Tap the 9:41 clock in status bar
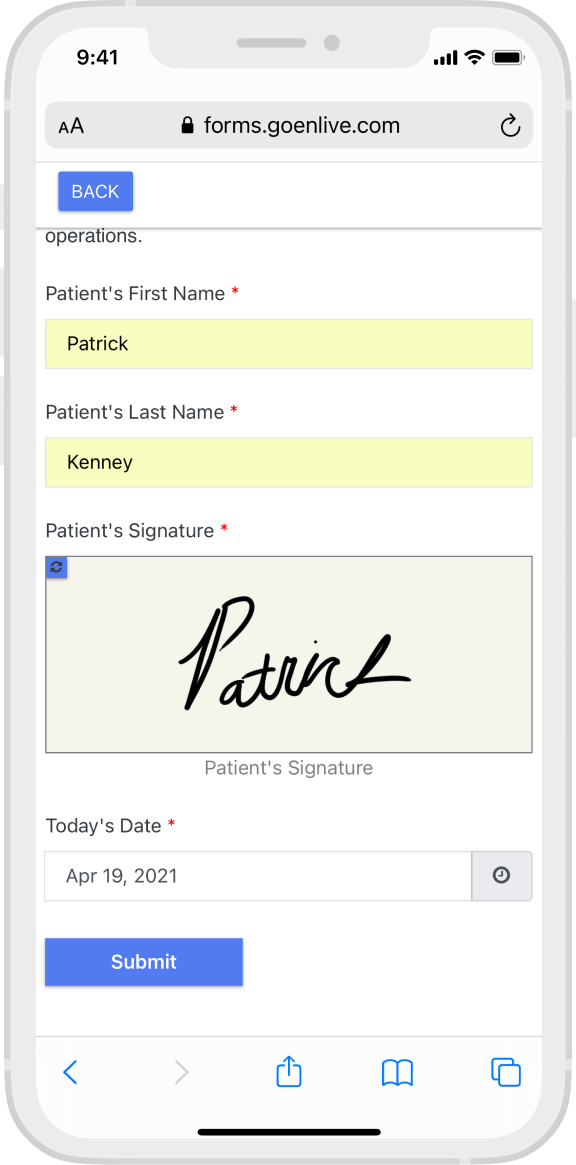Screen dimensions: 576x1165 tap(97, 58)
